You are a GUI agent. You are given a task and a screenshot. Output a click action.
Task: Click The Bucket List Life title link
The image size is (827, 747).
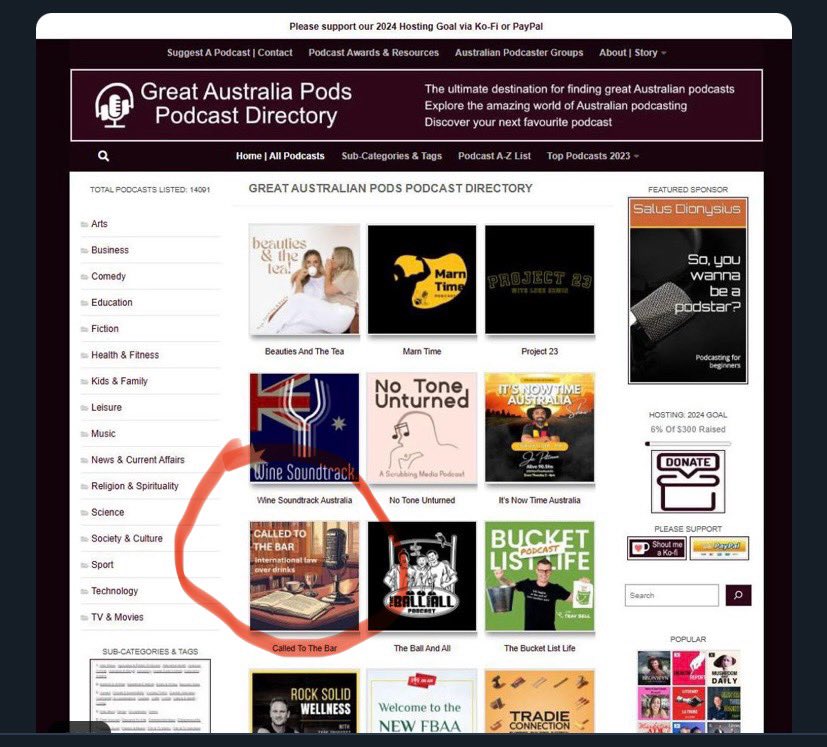tap(540, 648)
